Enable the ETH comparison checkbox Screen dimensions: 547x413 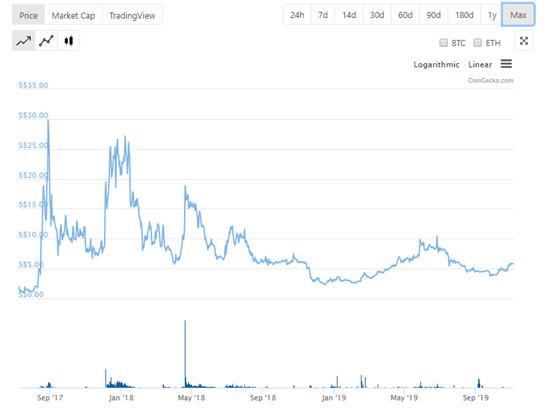coord(478,43)
